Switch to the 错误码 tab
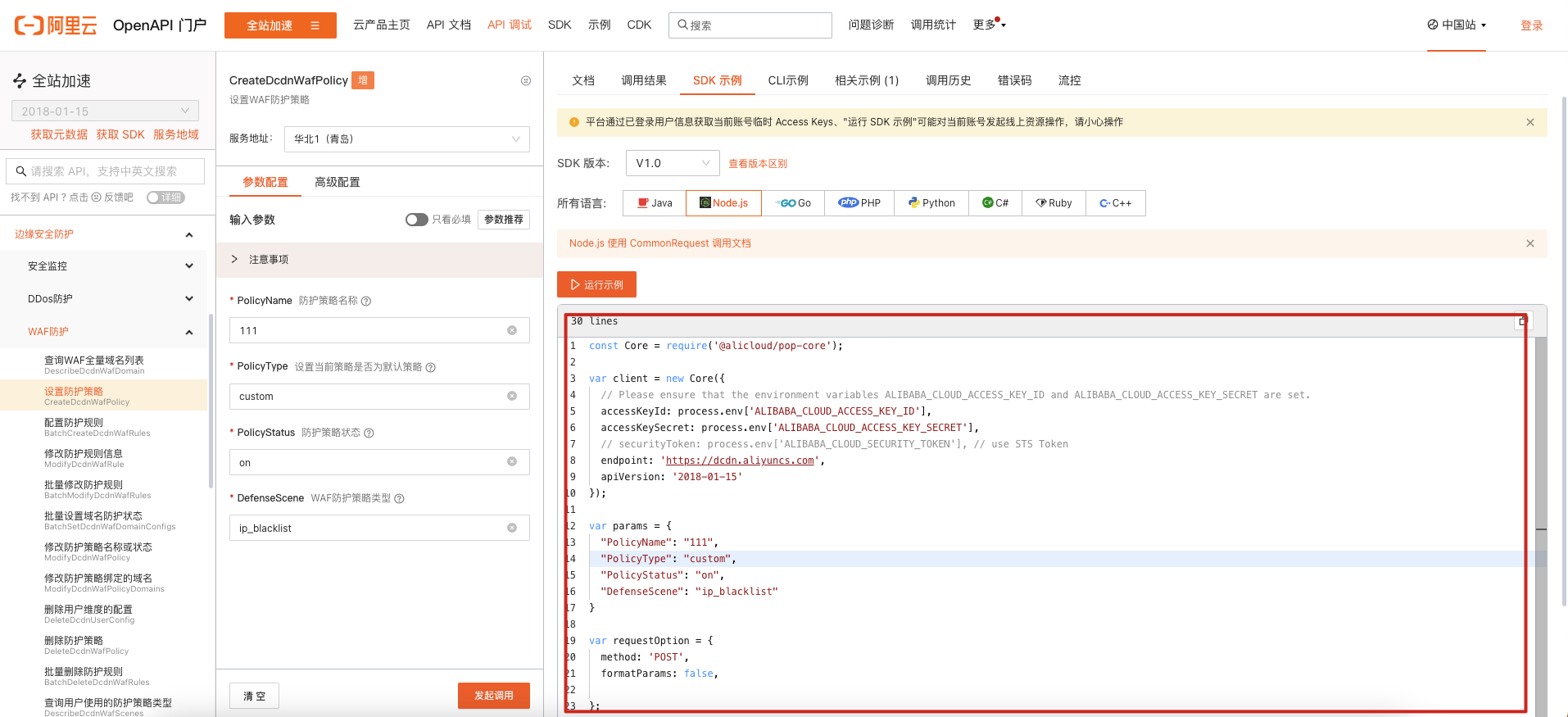Image resolution: width=1568 pixels, height=717 pixels. point(1015,80)
